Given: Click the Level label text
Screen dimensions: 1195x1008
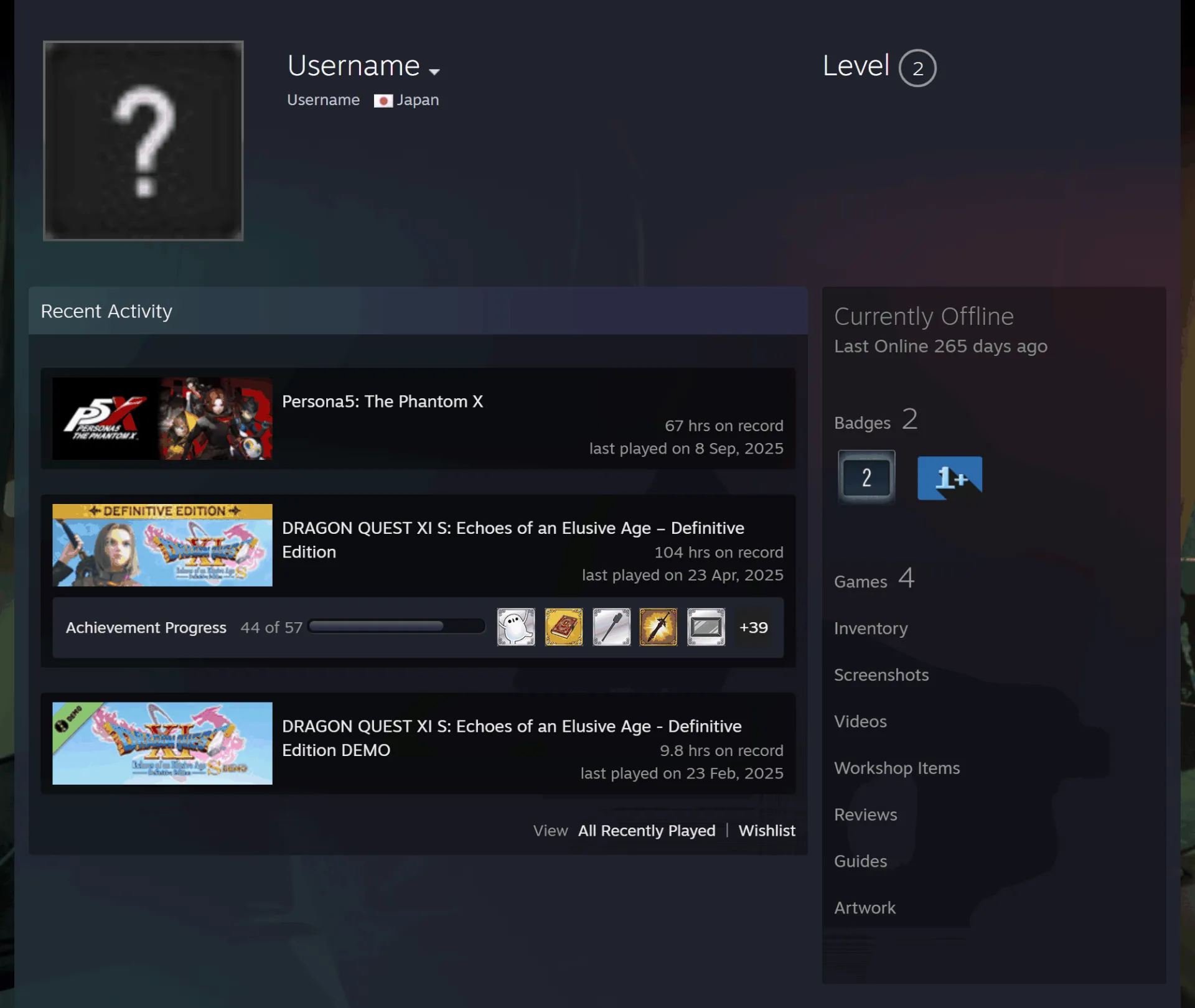Looking at the screenshot, I should coord(856,66).
